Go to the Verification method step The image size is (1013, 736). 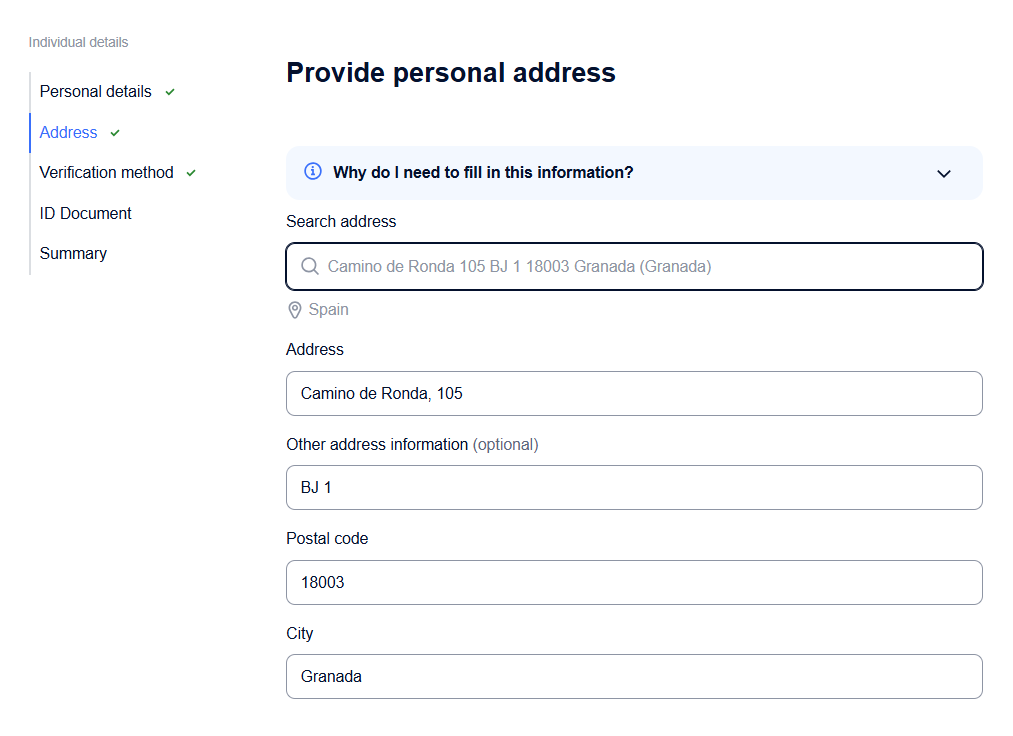[107, 173]
